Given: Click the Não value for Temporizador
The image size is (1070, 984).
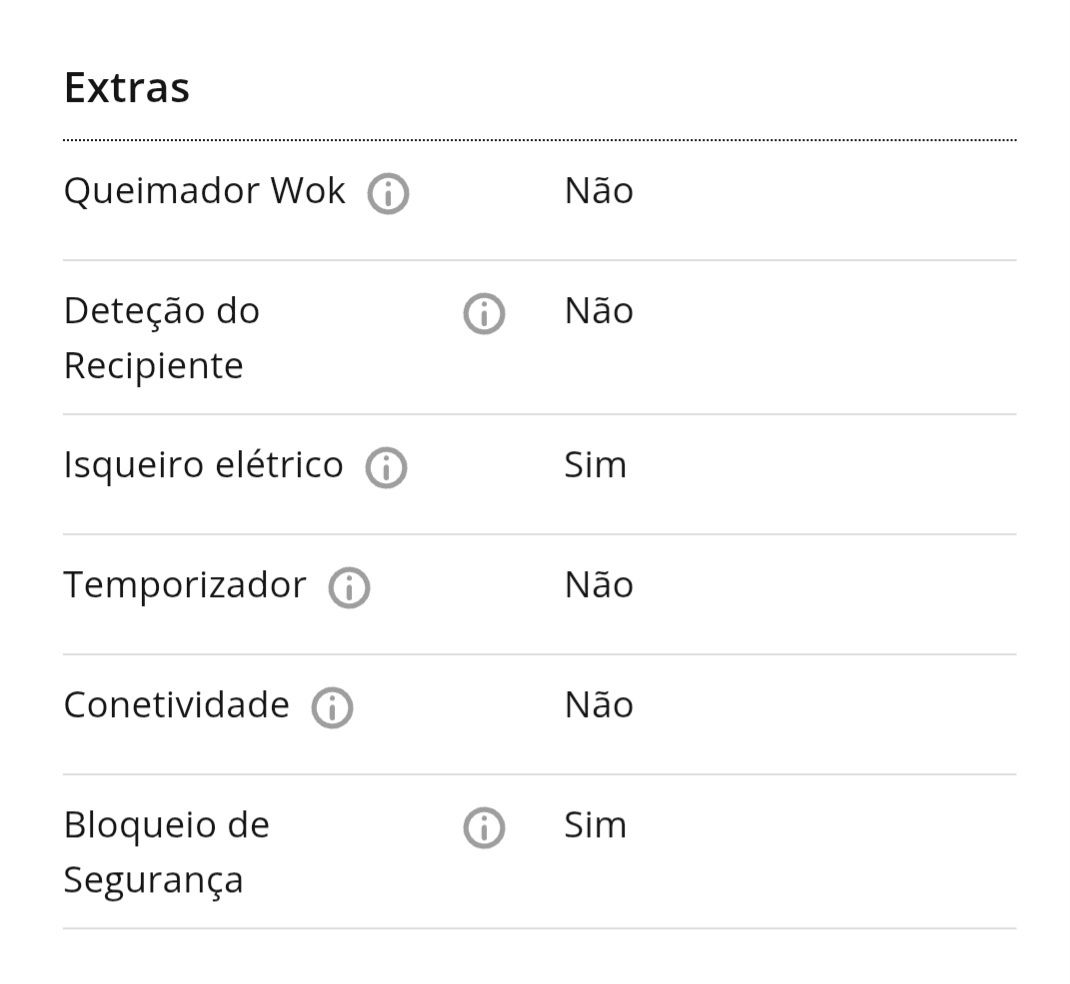Looking at the screenshot, I should (x=599, y=585).
